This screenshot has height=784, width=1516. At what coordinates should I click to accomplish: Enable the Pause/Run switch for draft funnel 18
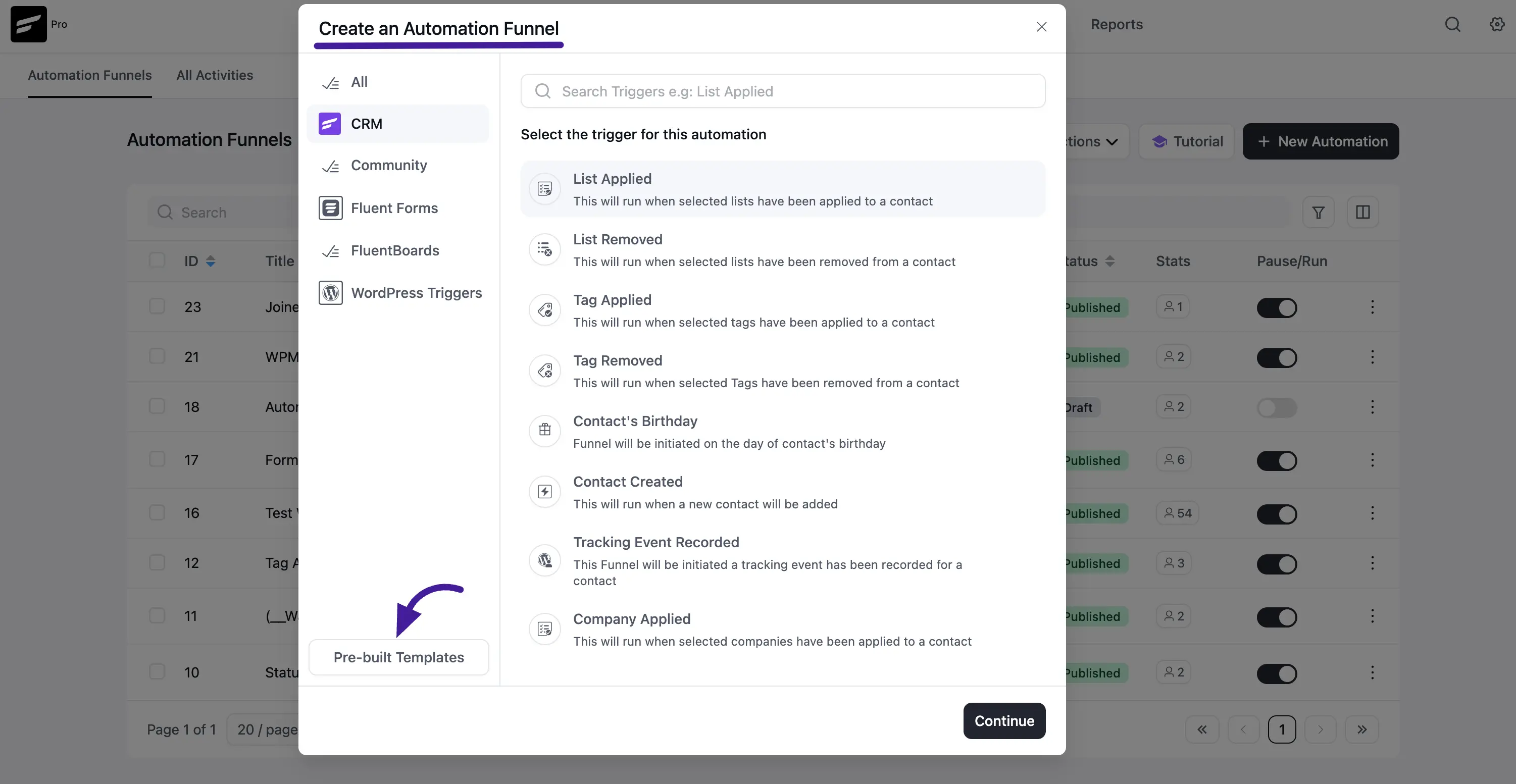(x=1277, y=407)
